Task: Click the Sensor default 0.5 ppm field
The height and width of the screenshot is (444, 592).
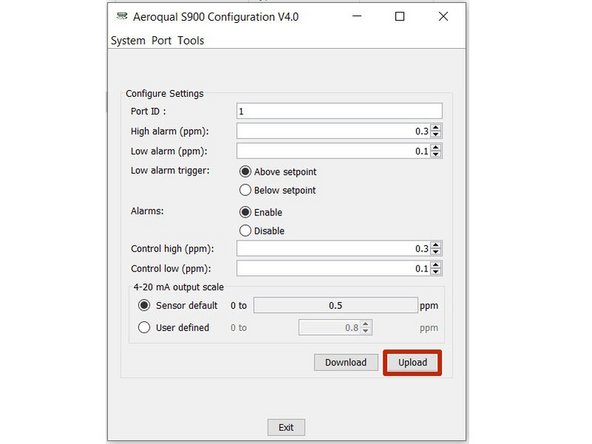Action: (336, 305)
